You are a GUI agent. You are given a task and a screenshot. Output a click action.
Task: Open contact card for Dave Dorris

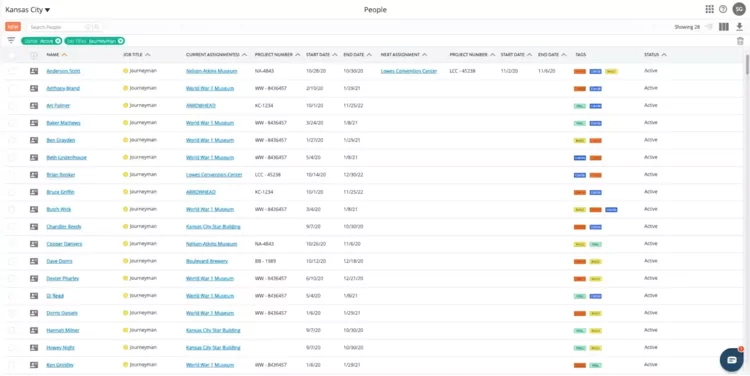tap(34, 261)
